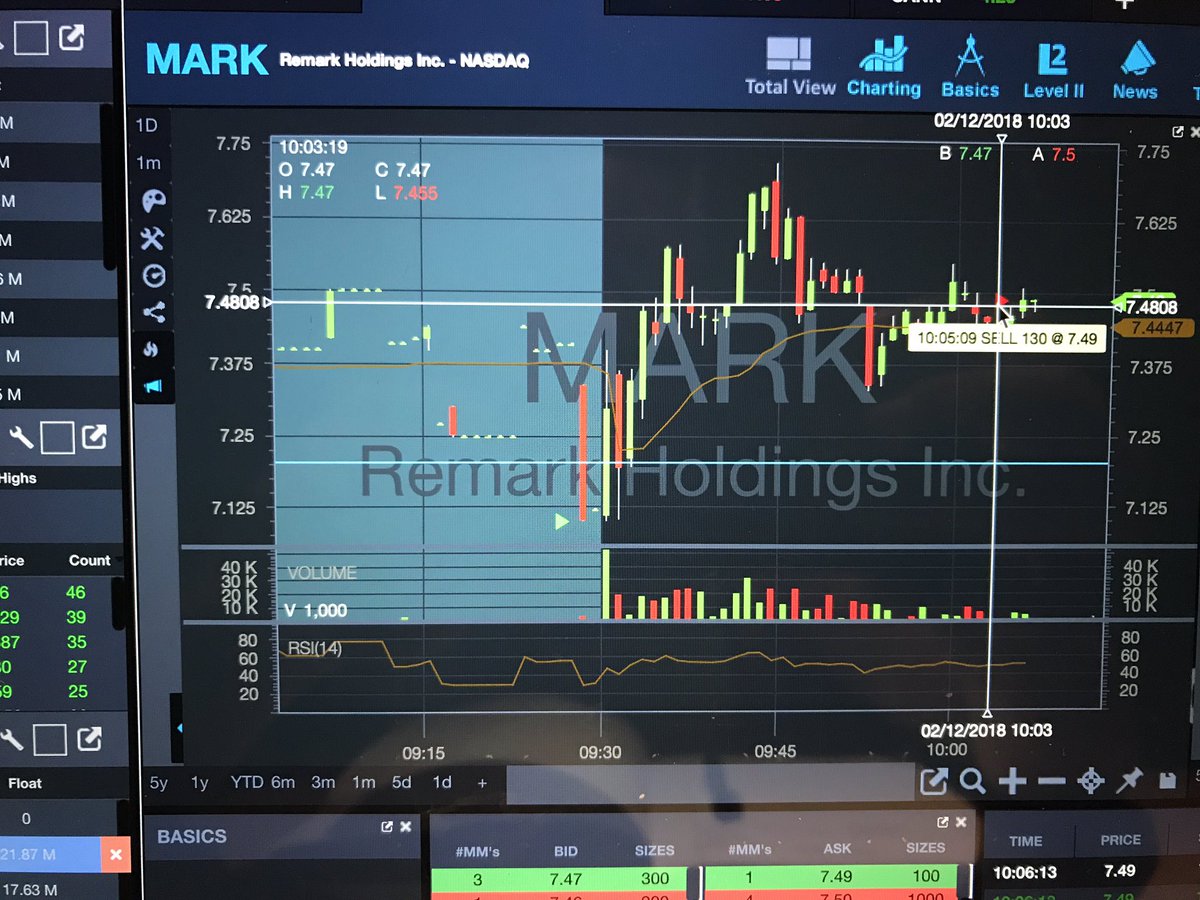Pop out the Level II bid/ask panel
The width and height of the screenshot is (1200, 900).
point(942,823)
